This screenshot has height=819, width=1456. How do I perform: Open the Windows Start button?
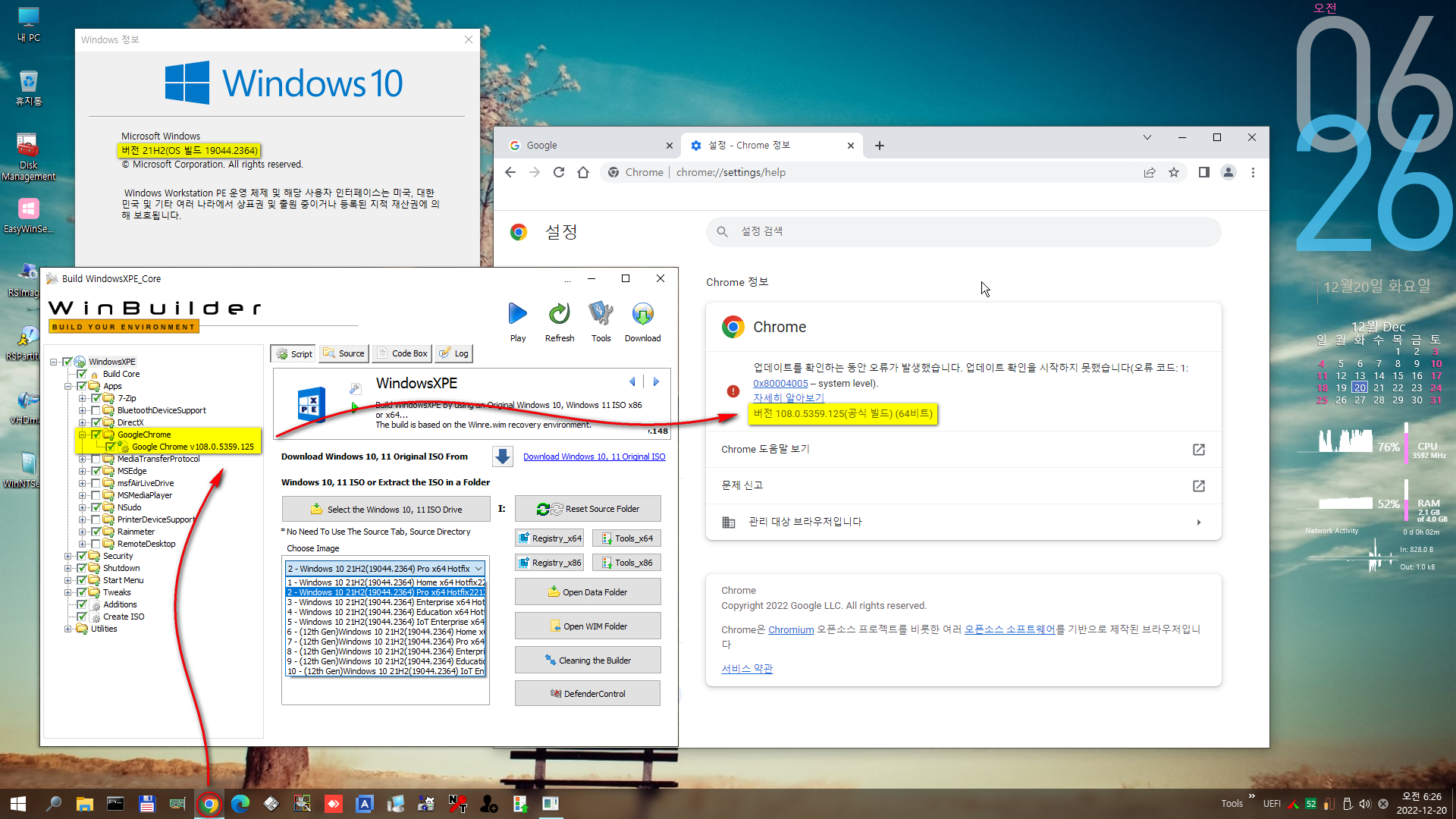coord(18,804)
